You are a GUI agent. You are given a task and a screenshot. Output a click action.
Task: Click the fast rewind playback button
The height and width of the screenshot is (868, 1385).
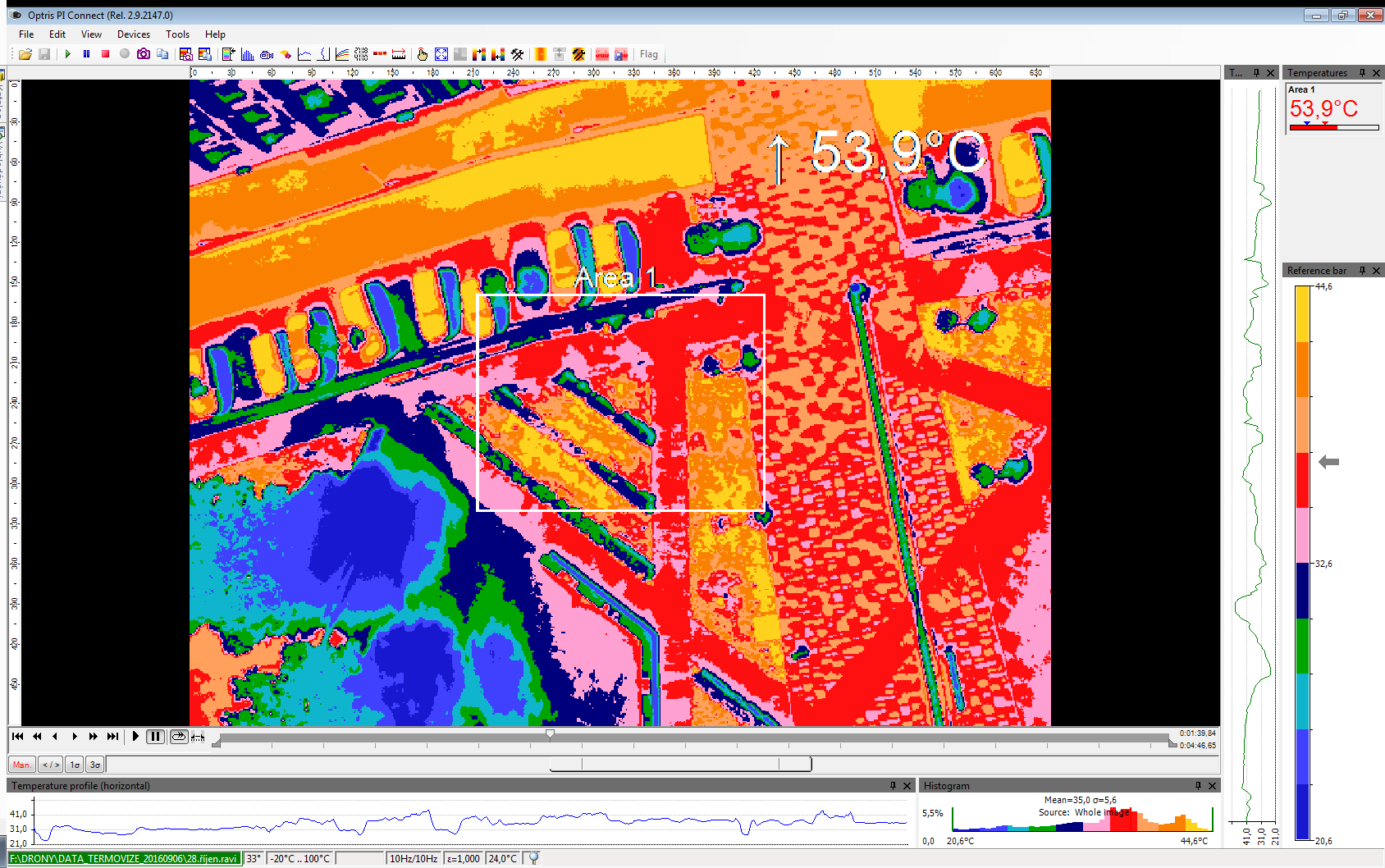click(36, 737)
